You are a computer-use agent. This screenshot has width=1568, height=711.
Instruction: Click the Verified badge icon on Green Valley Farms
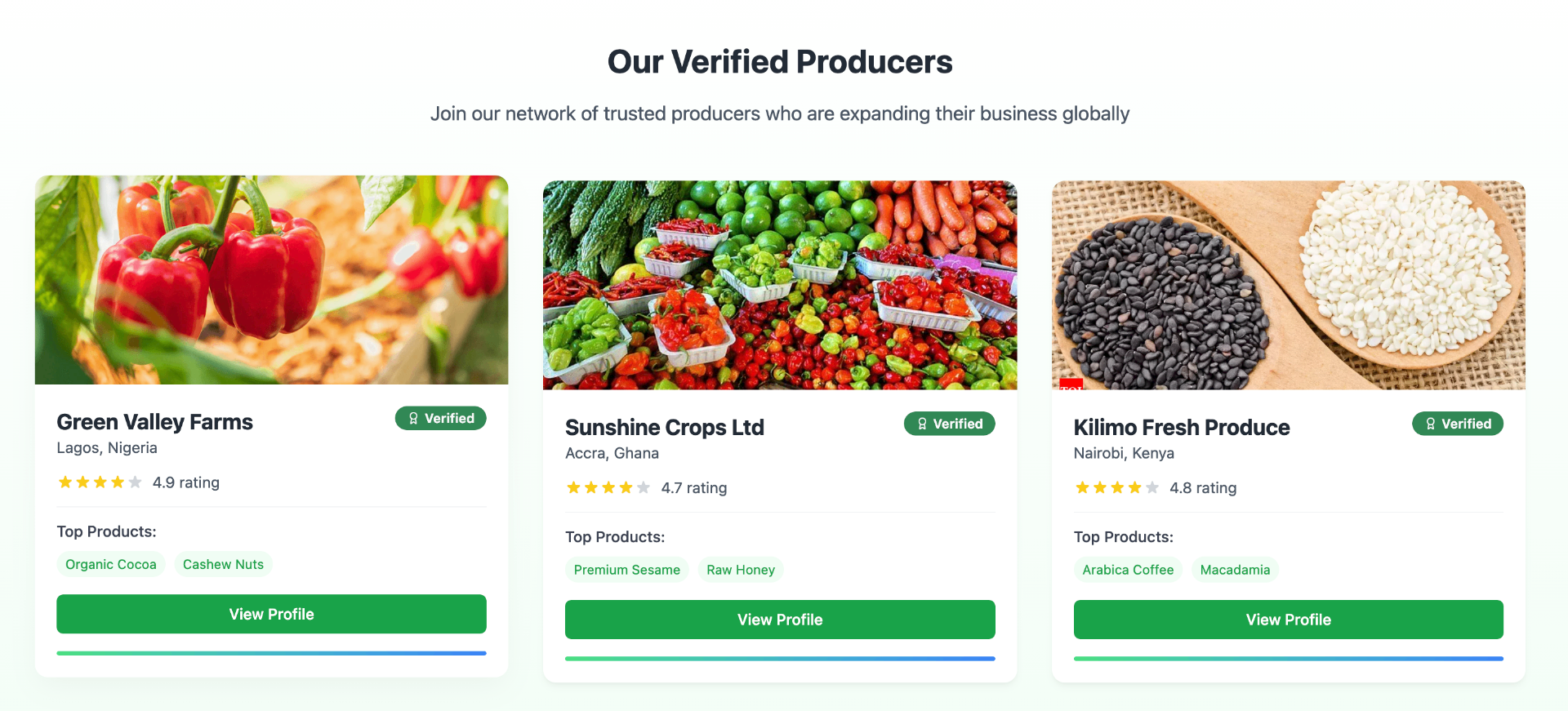coord(413,418)
